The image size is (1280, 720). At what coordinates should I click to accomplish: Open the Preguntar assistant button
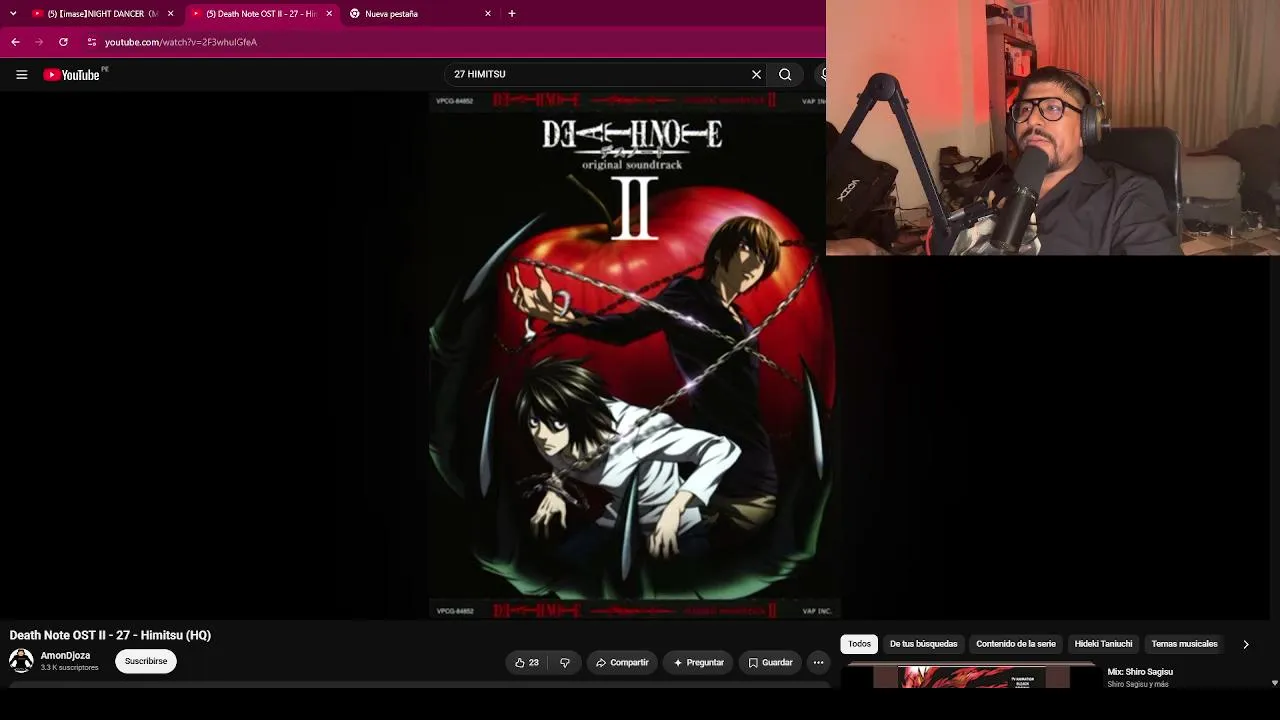point(698,662)
